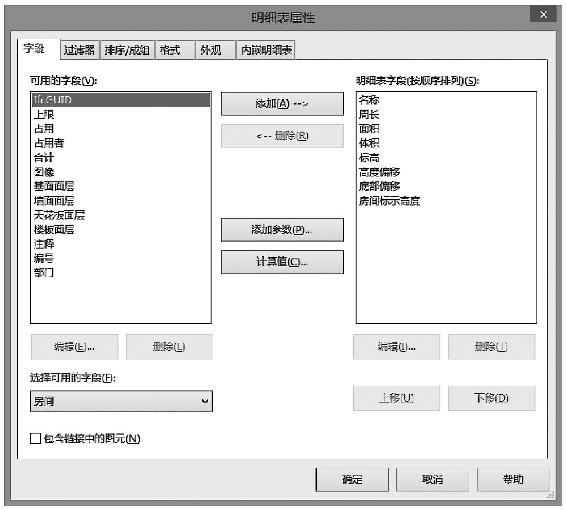
Task: Switch to the 过滤器 tab
Action: click(x=80, y=50)
